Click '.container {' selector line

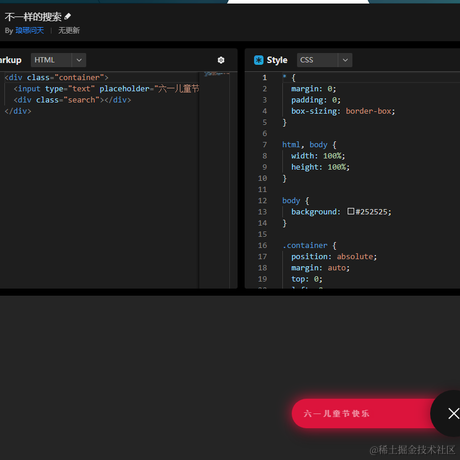point(309,245)
